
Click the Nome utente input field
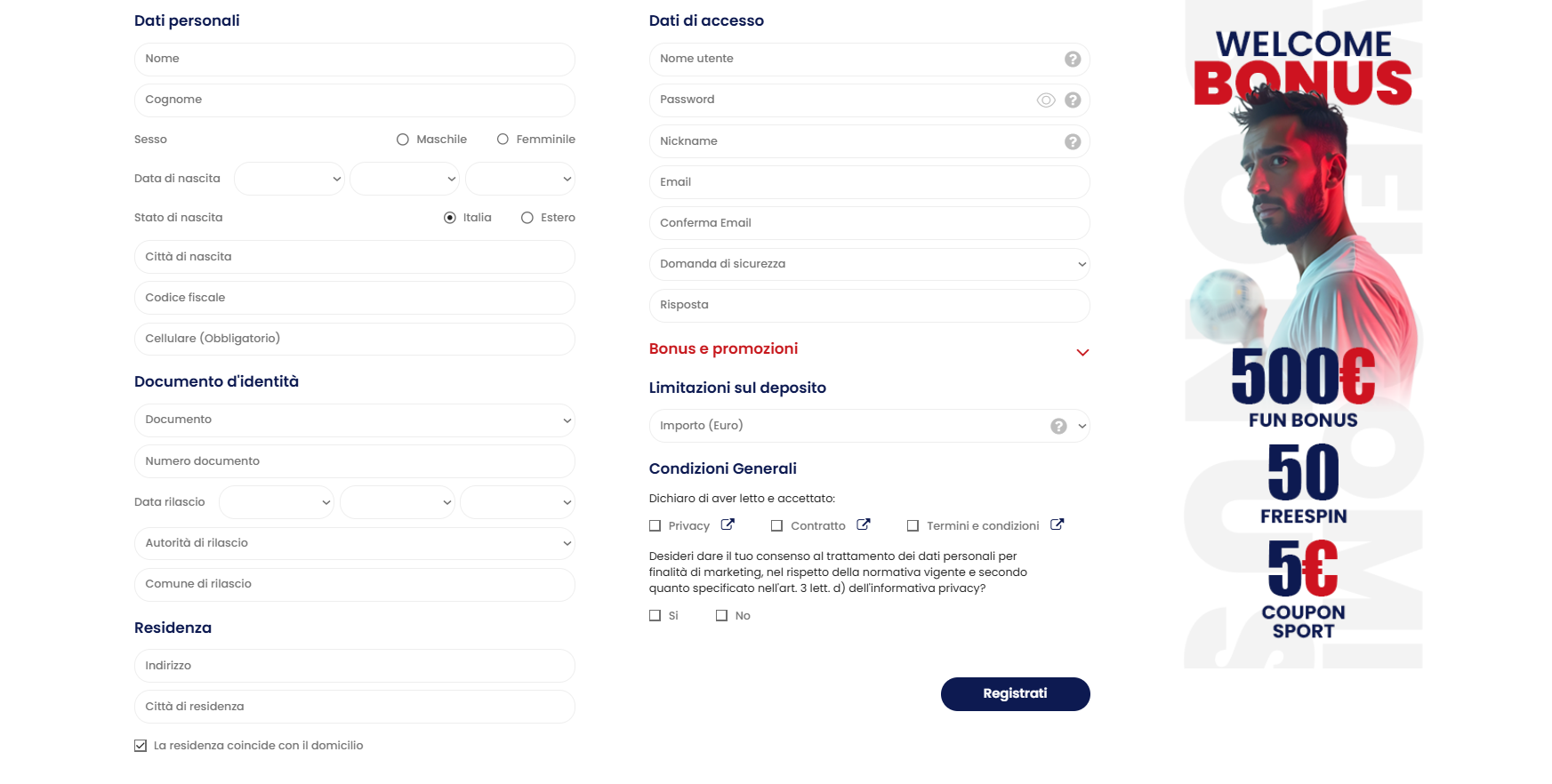point(870,60)
